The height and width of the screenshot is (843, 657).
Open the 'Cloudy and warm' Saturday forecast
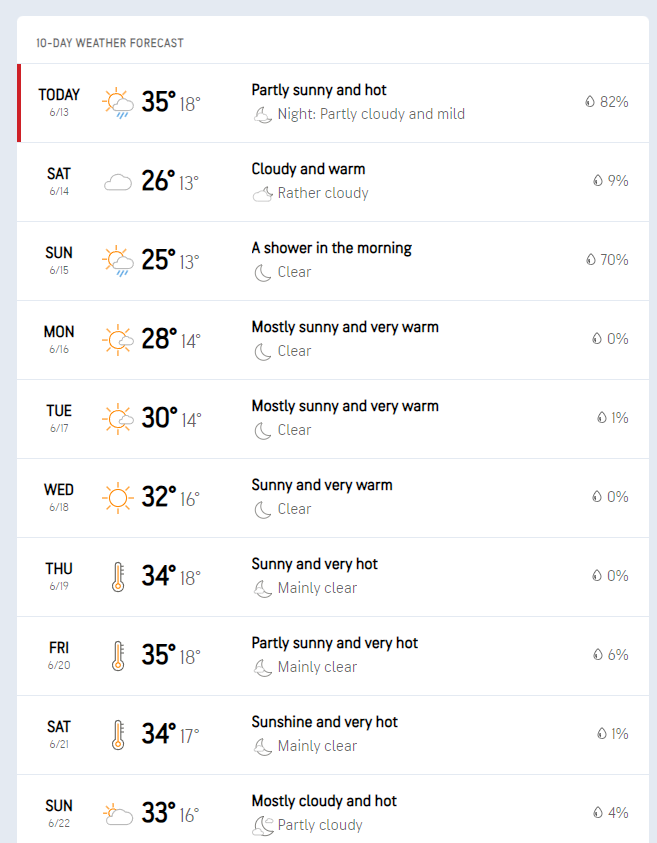click(333, 182)
